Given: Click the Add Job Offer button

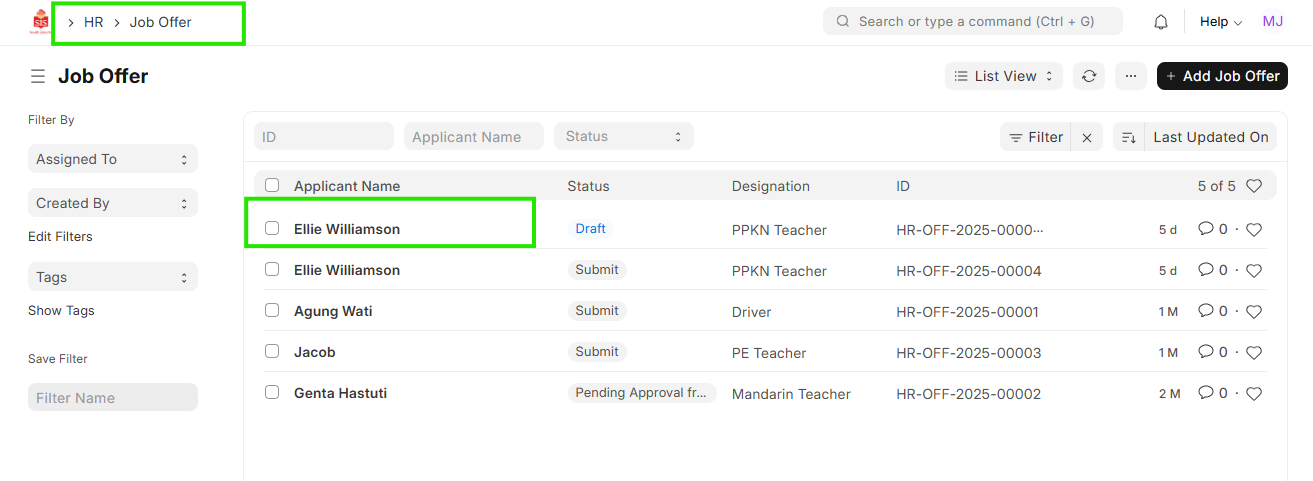Looking at the screenshot, I should coord(1221,76).
